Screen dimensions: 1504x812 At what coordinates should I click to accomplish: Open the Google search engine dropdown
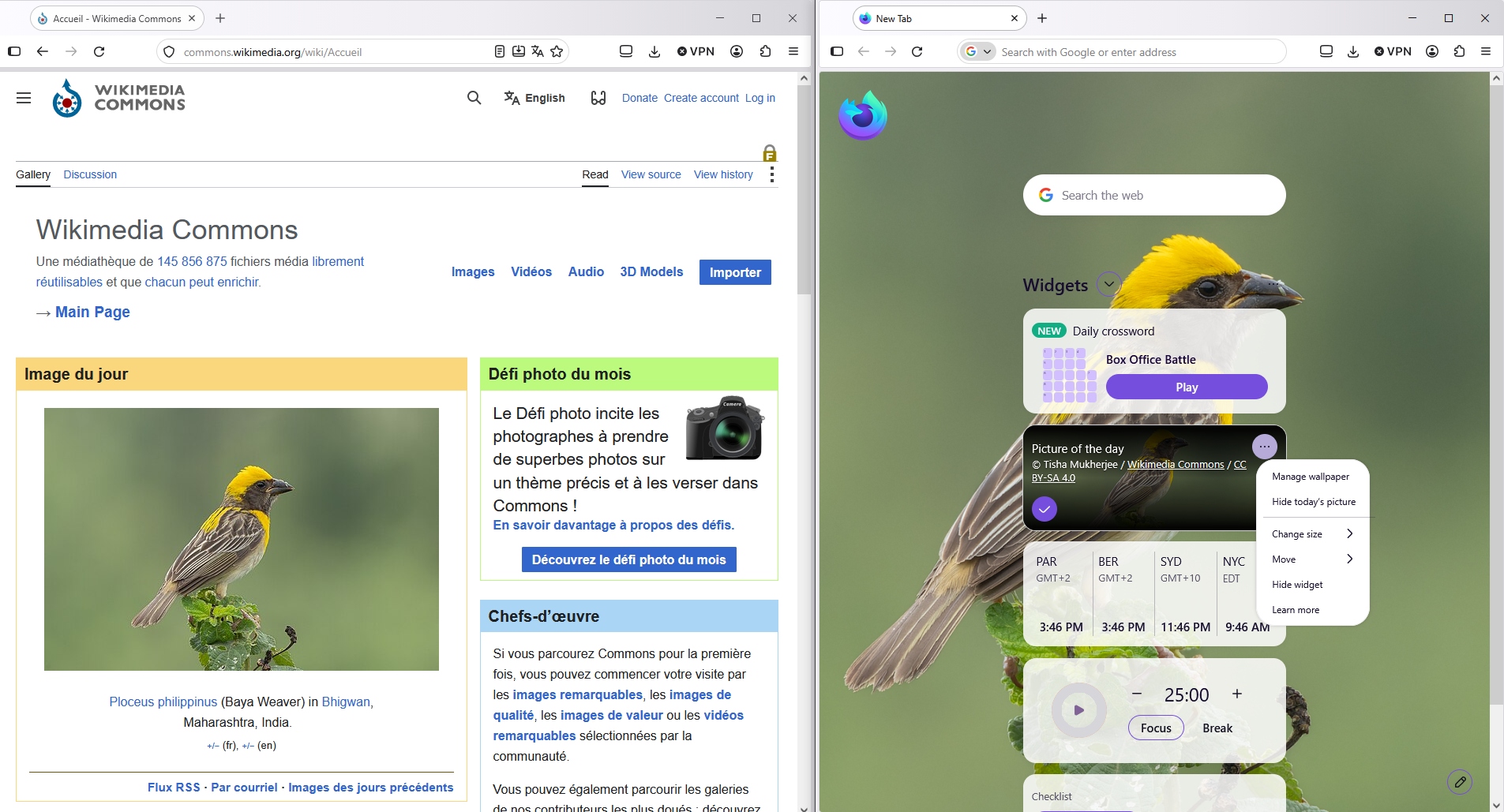(x=978, y=51)
